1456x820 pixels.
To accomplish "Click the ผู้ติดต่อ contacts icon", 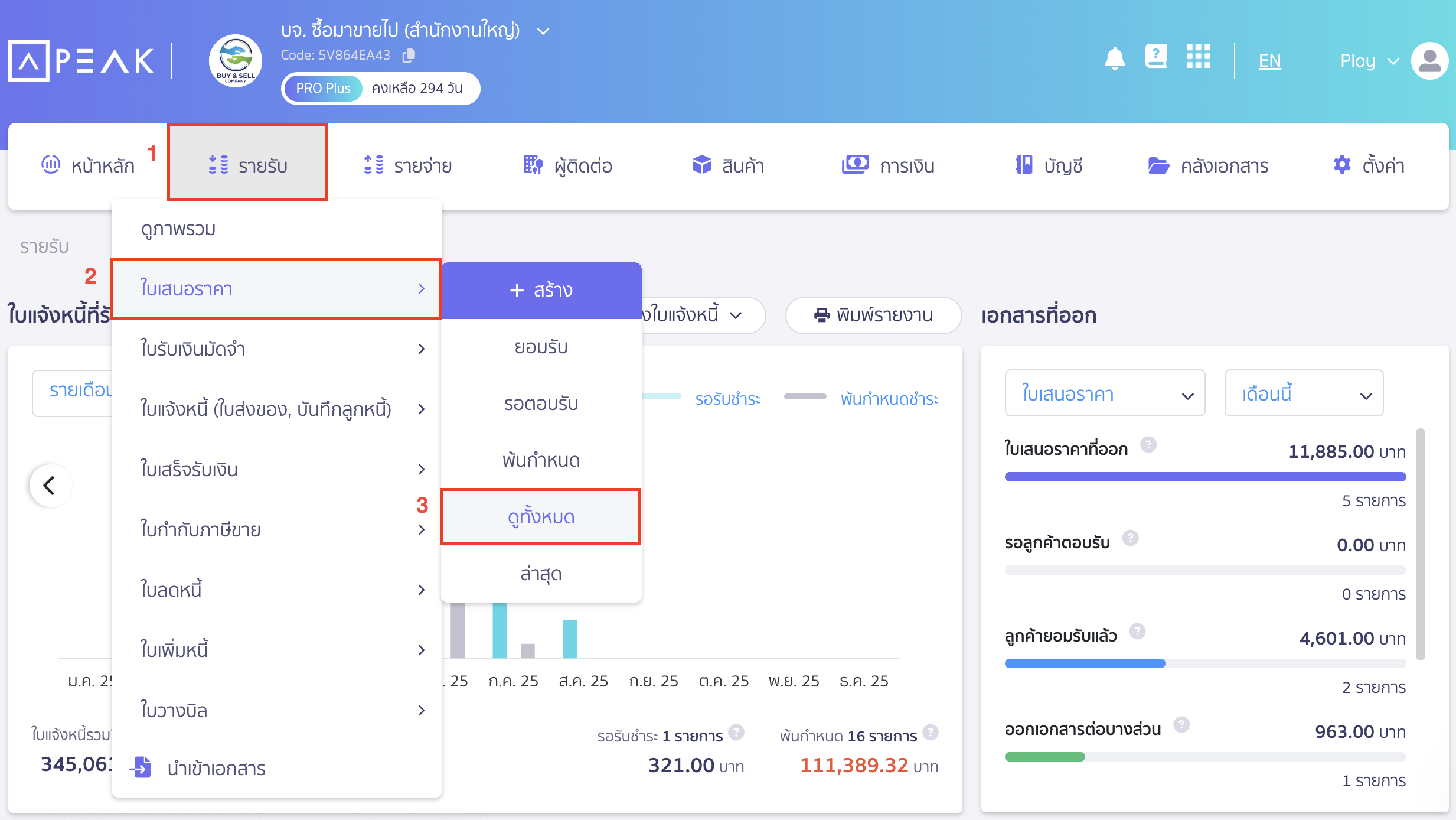I will (x=533, y=165).
